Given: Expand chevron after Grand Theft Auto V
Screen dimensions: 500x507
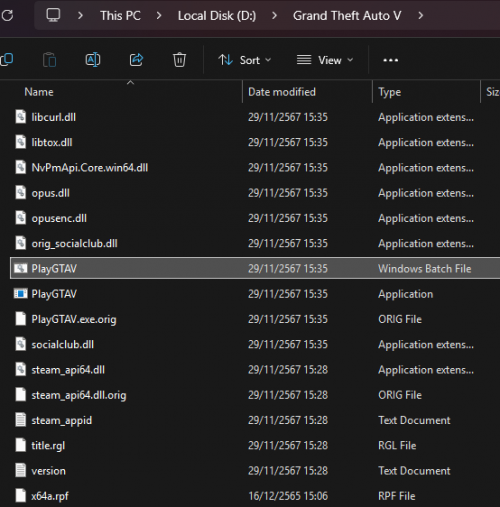Looking at the screenshot, I should (421, 15).
